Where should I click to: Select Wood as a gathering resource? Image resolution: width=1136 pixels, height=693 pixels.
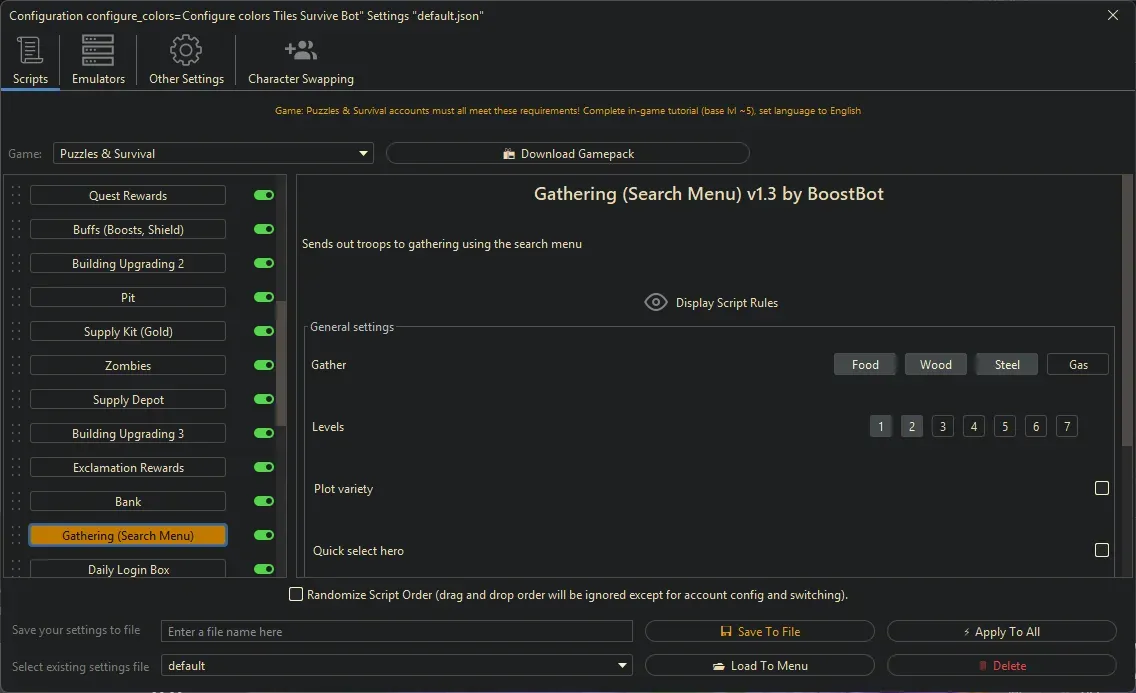(x=935, y=364)
